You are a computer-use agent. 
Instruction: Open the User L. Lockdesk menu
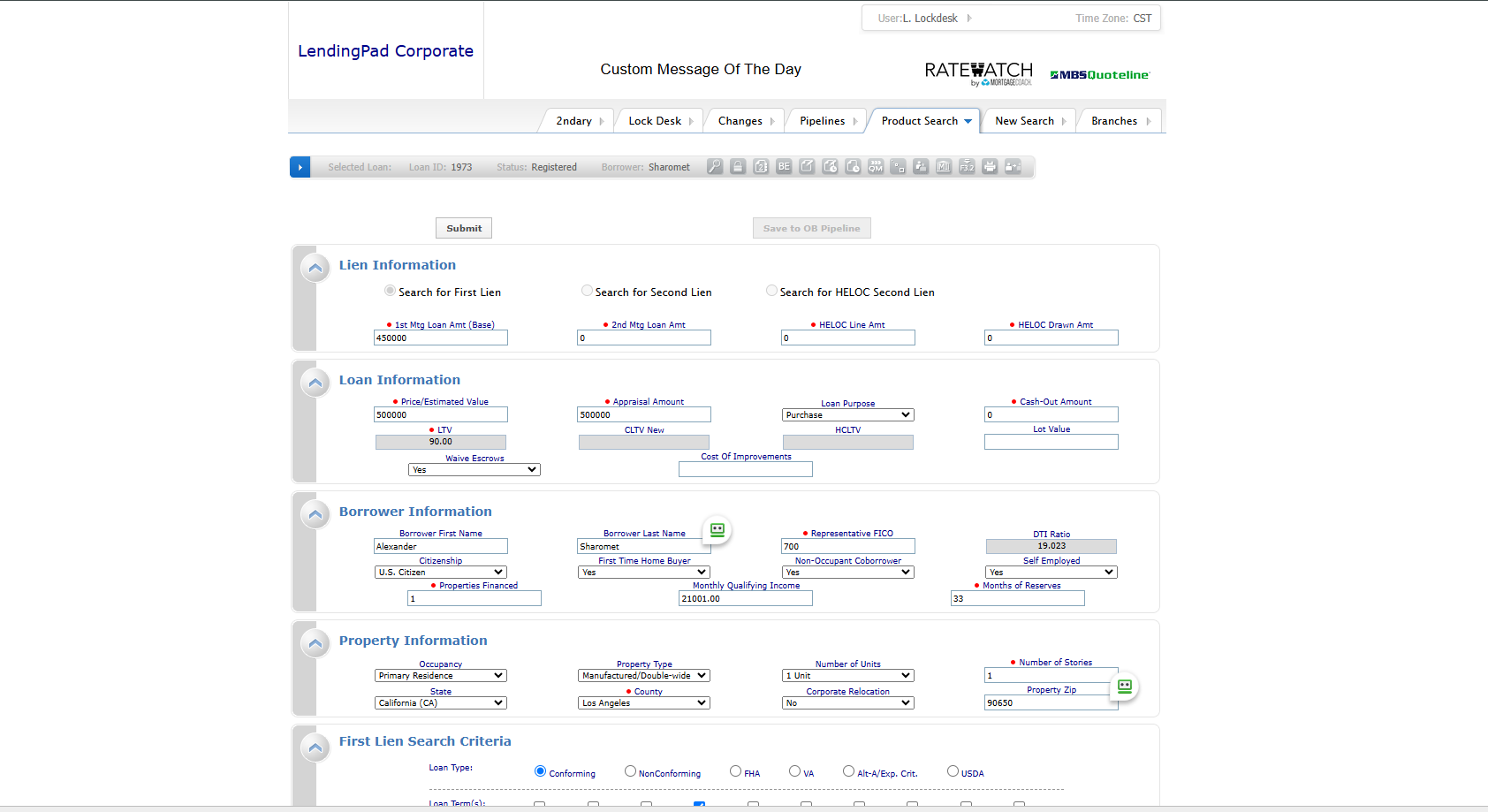pos(924,19)
